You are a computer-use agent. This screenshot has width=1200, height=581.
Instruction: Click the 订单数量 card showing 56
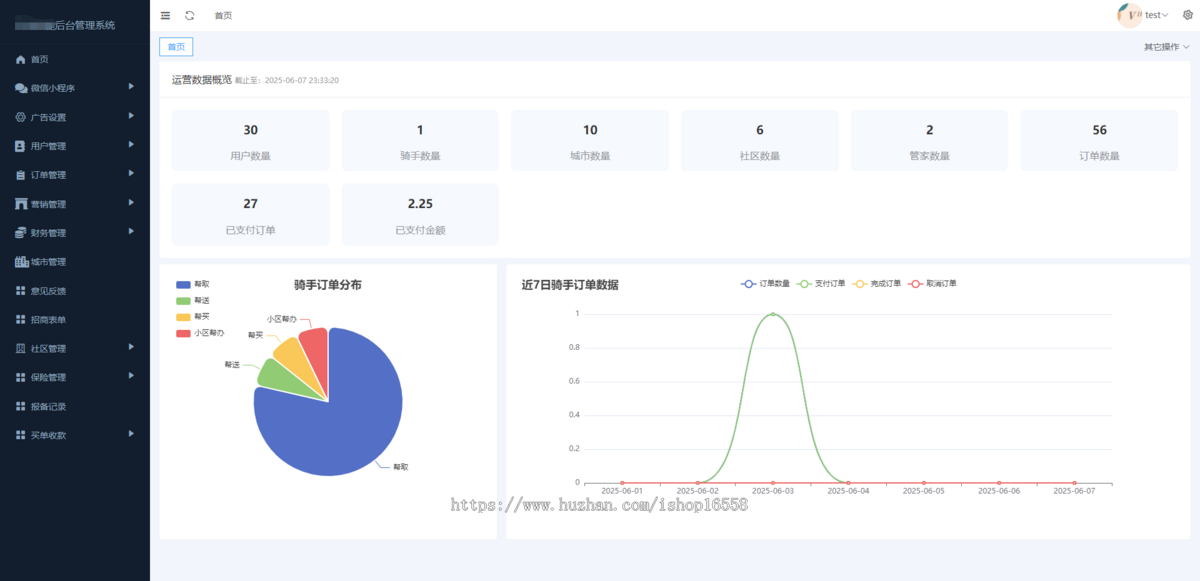(1099, 140)
